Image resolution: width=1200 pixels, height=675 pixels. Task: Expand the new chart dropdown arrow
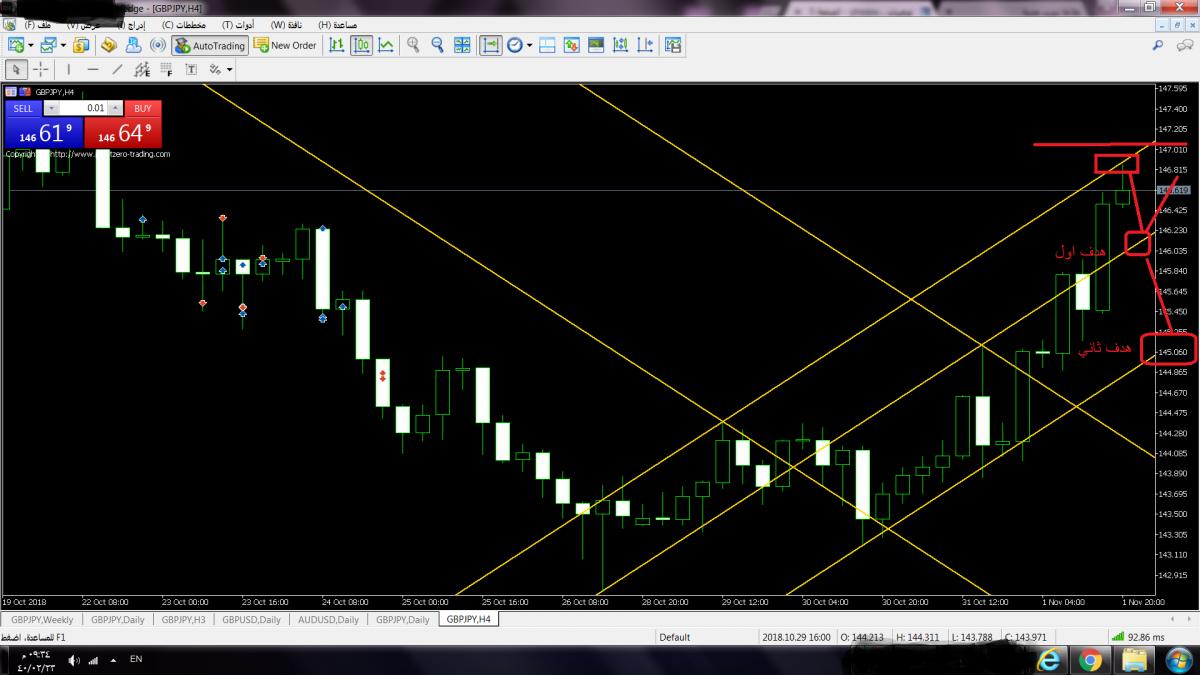(x=31, y=45)
